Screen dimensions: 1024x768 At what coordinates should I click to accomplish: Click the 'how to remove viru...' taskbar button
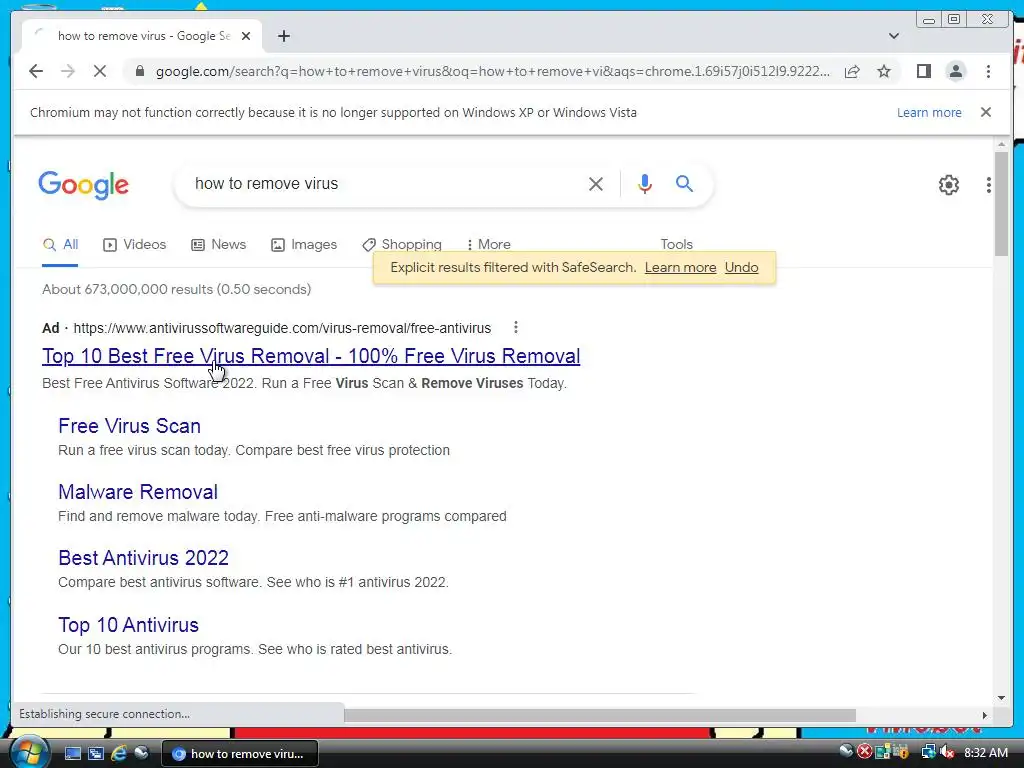click(x=240, y=754)
